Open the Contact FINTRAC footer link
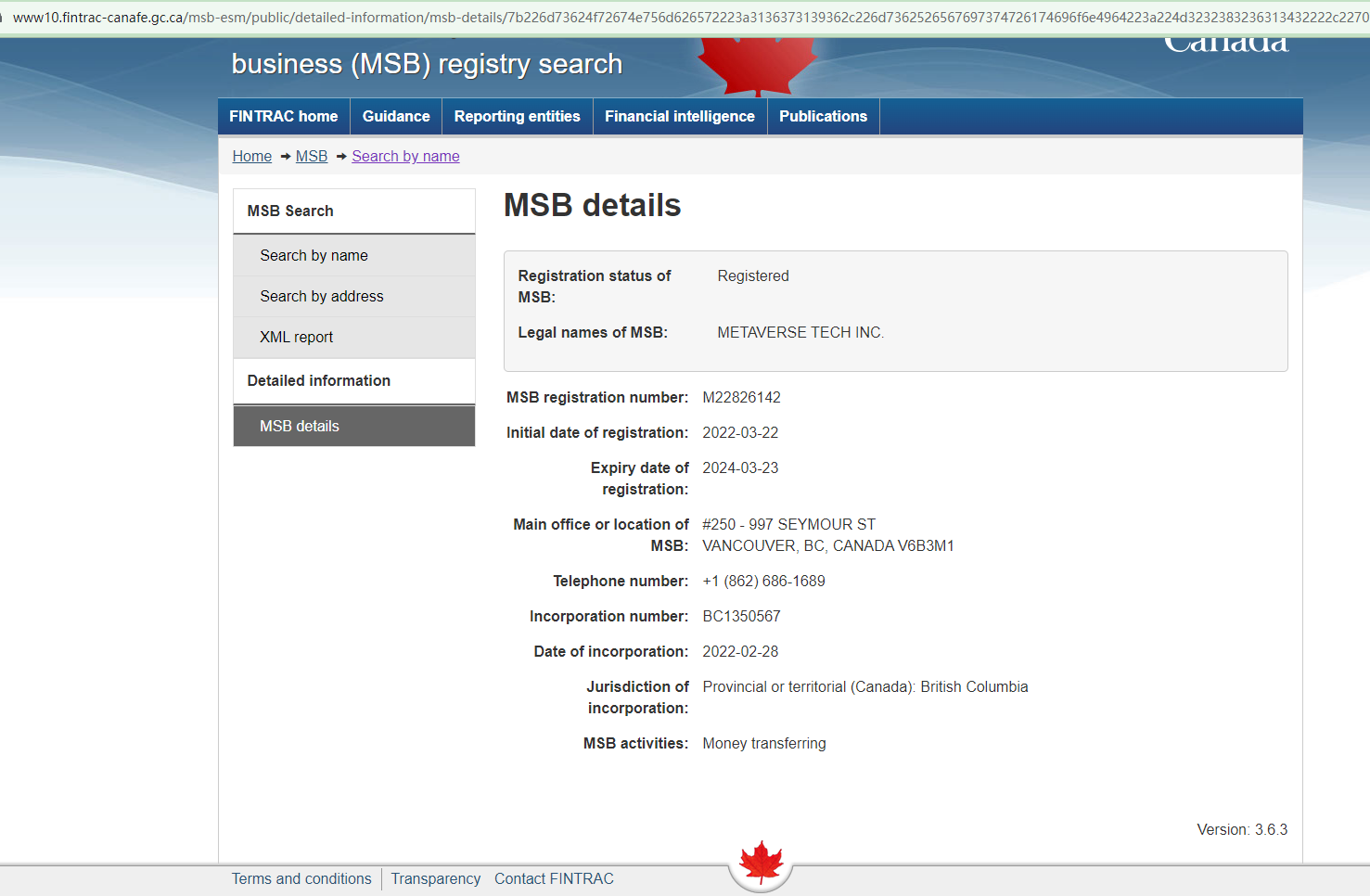The width and height of the screenshot is (1370, 896). coord(554,879)
